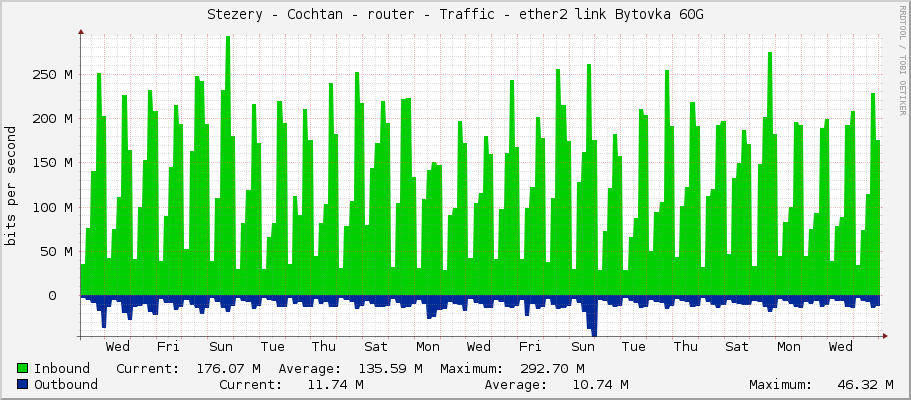Click the leftmost 'Tue' x-axis label
The width and height of the screenshot is (911, 400).
272,347
